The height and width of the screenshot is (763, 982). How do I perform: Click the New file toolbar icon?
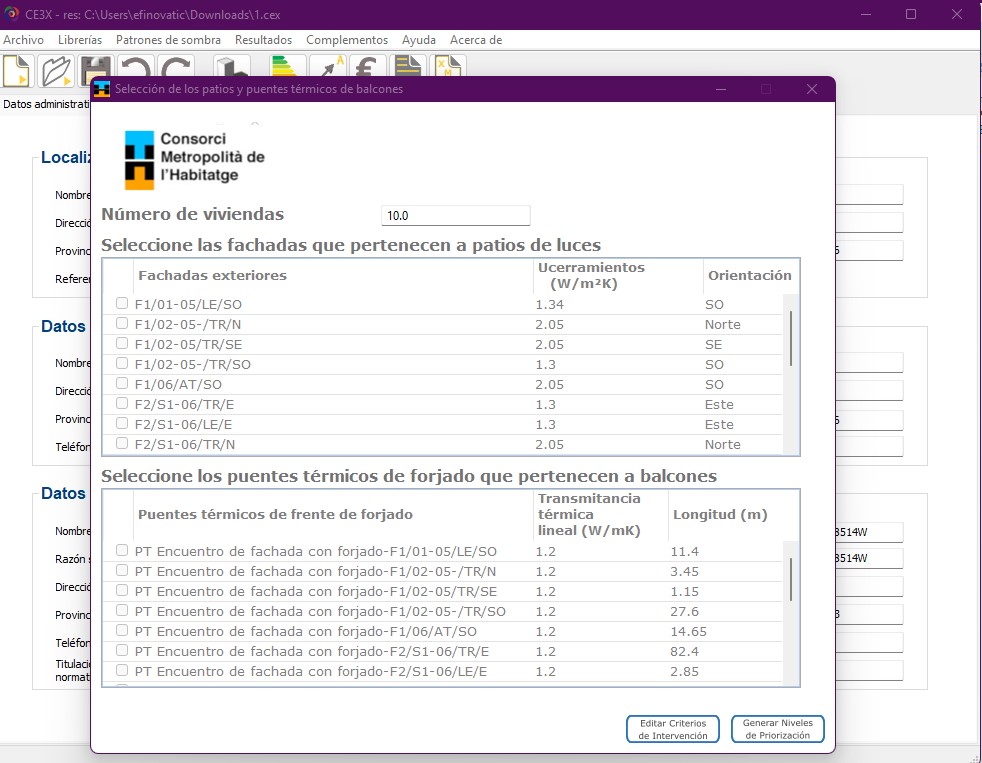(18, 71)
